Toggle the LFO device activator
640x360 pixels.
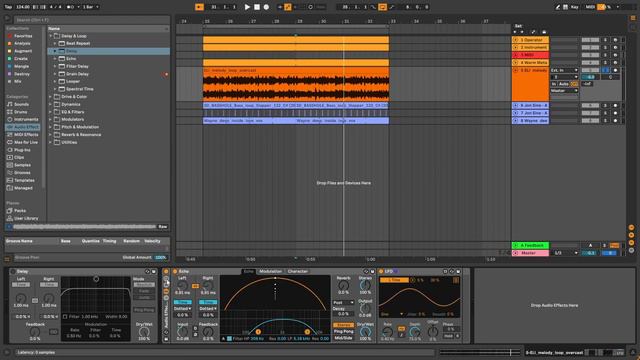pyautogui.click(x=381, y=271)
